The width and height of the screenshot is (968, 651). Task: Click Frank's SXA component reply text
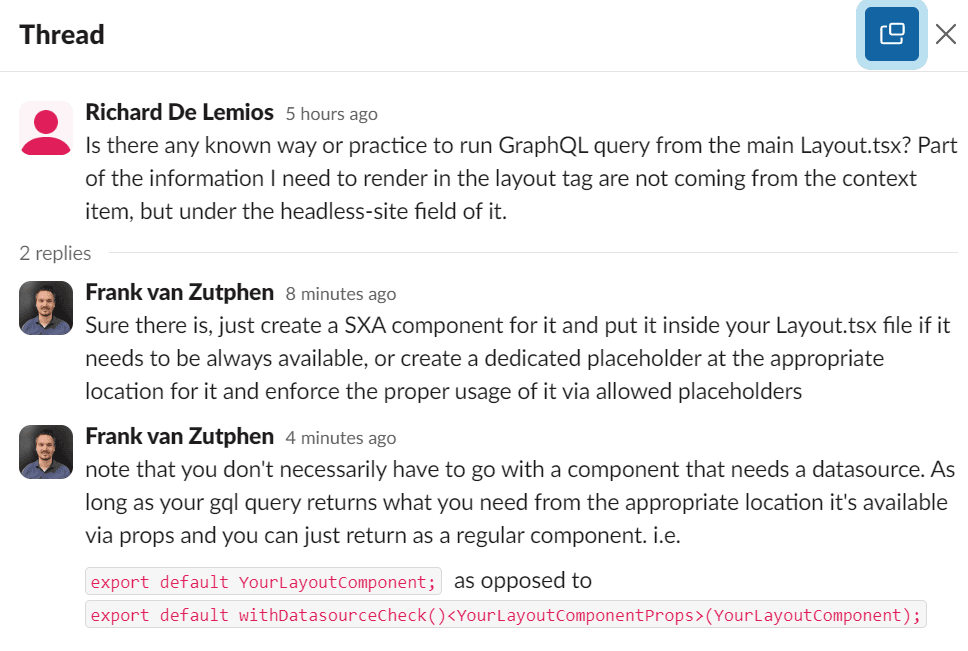(x=517, y=359)
